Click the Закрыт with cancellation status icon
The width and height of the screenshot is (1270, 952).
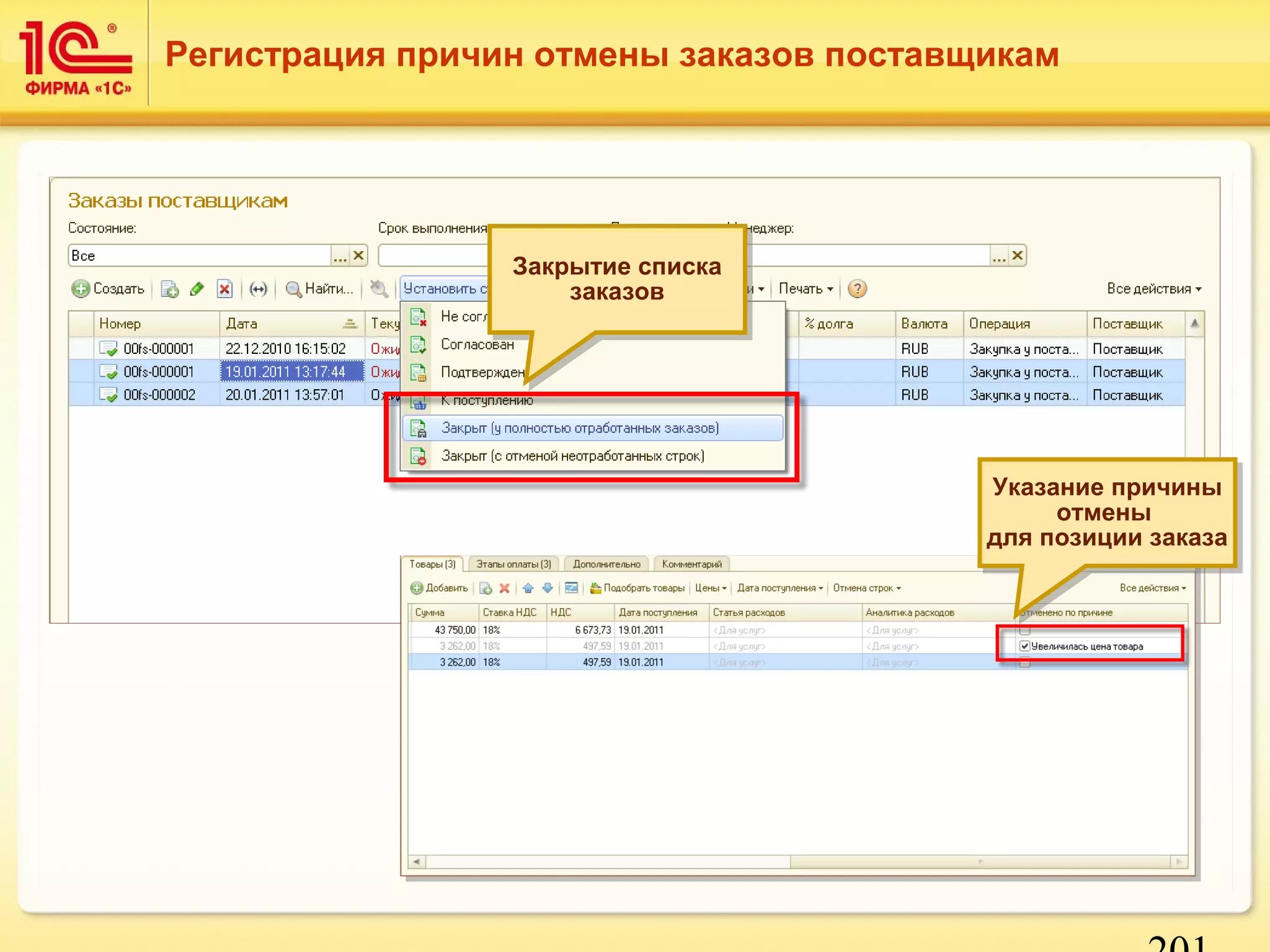419,456
